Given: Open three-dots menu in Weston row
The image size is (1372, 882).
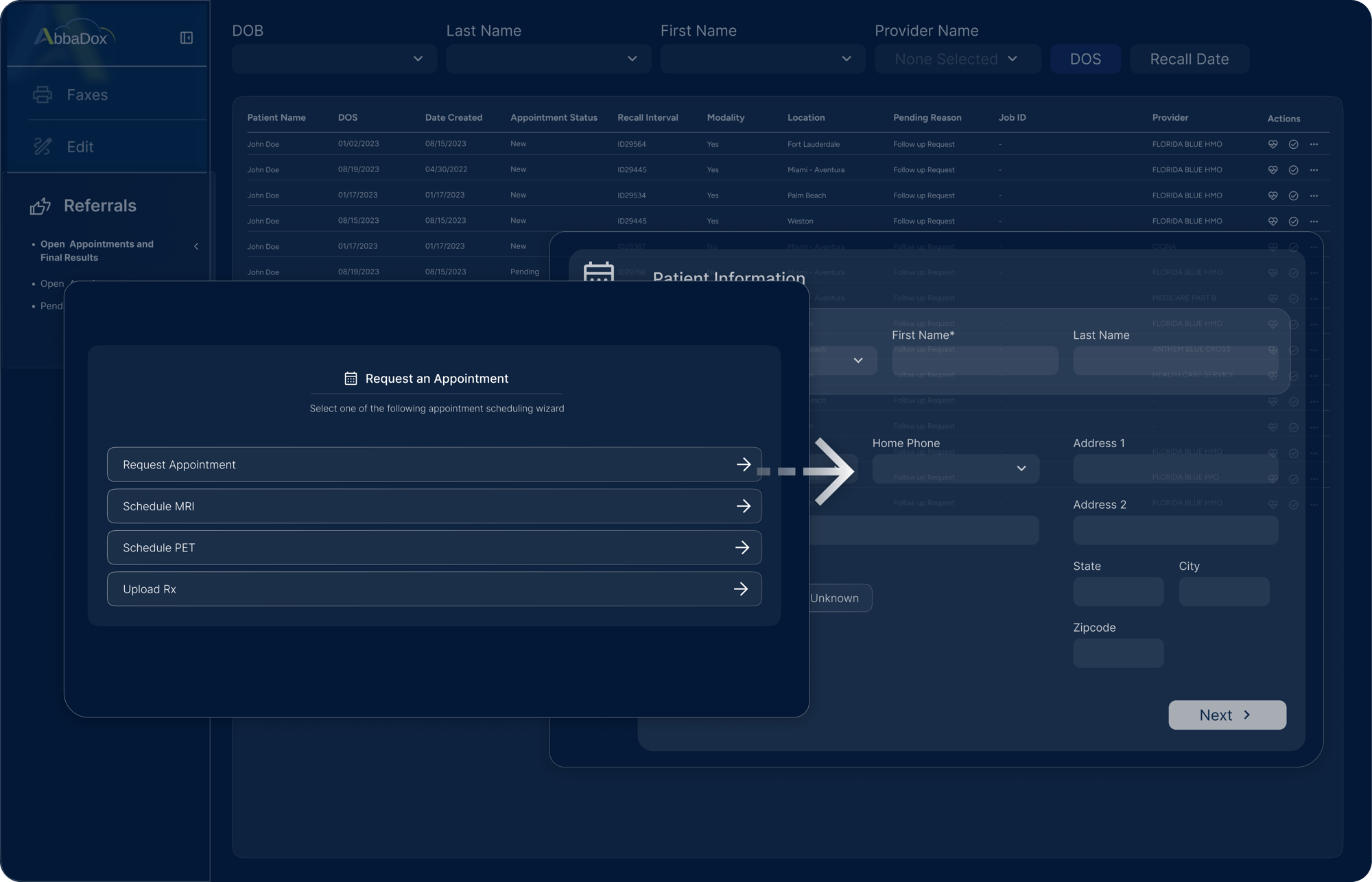Looking at the screenshot, I should [x=1314, y=221].
